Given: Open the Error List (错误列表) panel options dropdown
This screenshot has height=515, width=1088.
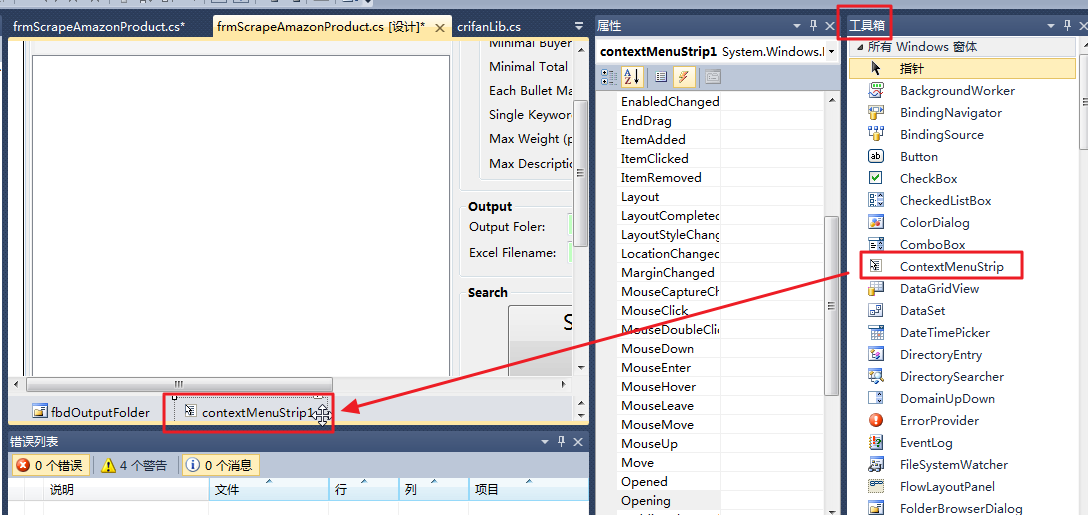Looking at the screenshot, I should coord(547,441).
